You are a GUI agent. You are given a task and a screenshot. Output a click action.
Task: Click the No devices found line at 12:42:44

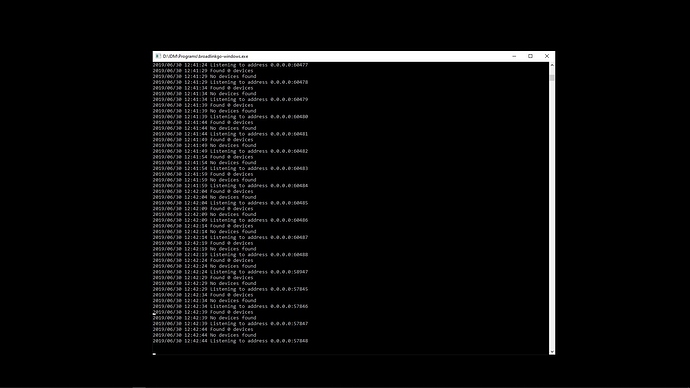[x=205, y=335]
